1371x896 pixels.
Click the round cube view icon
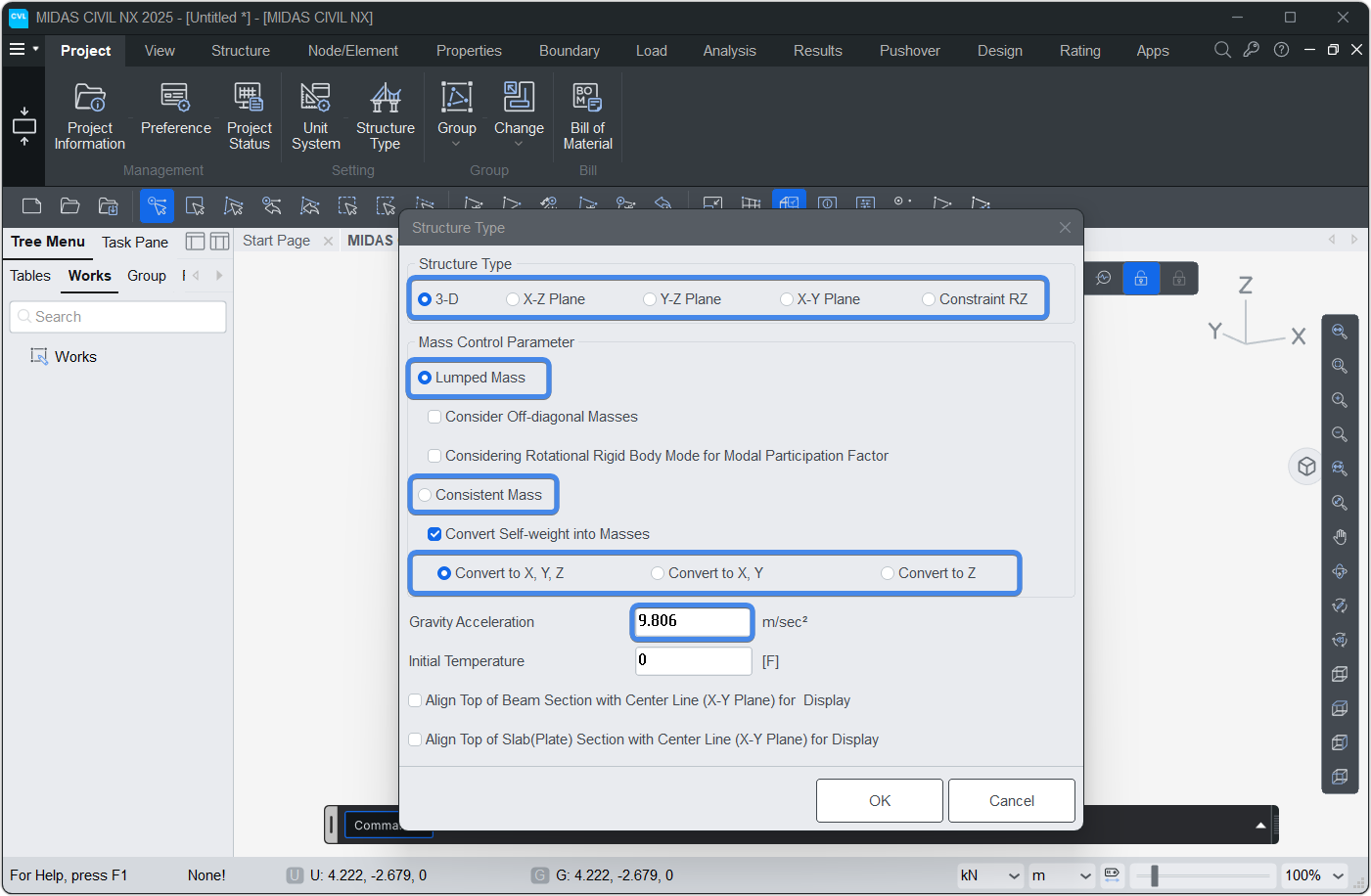pyautogui.click(x=1306, y=467)
